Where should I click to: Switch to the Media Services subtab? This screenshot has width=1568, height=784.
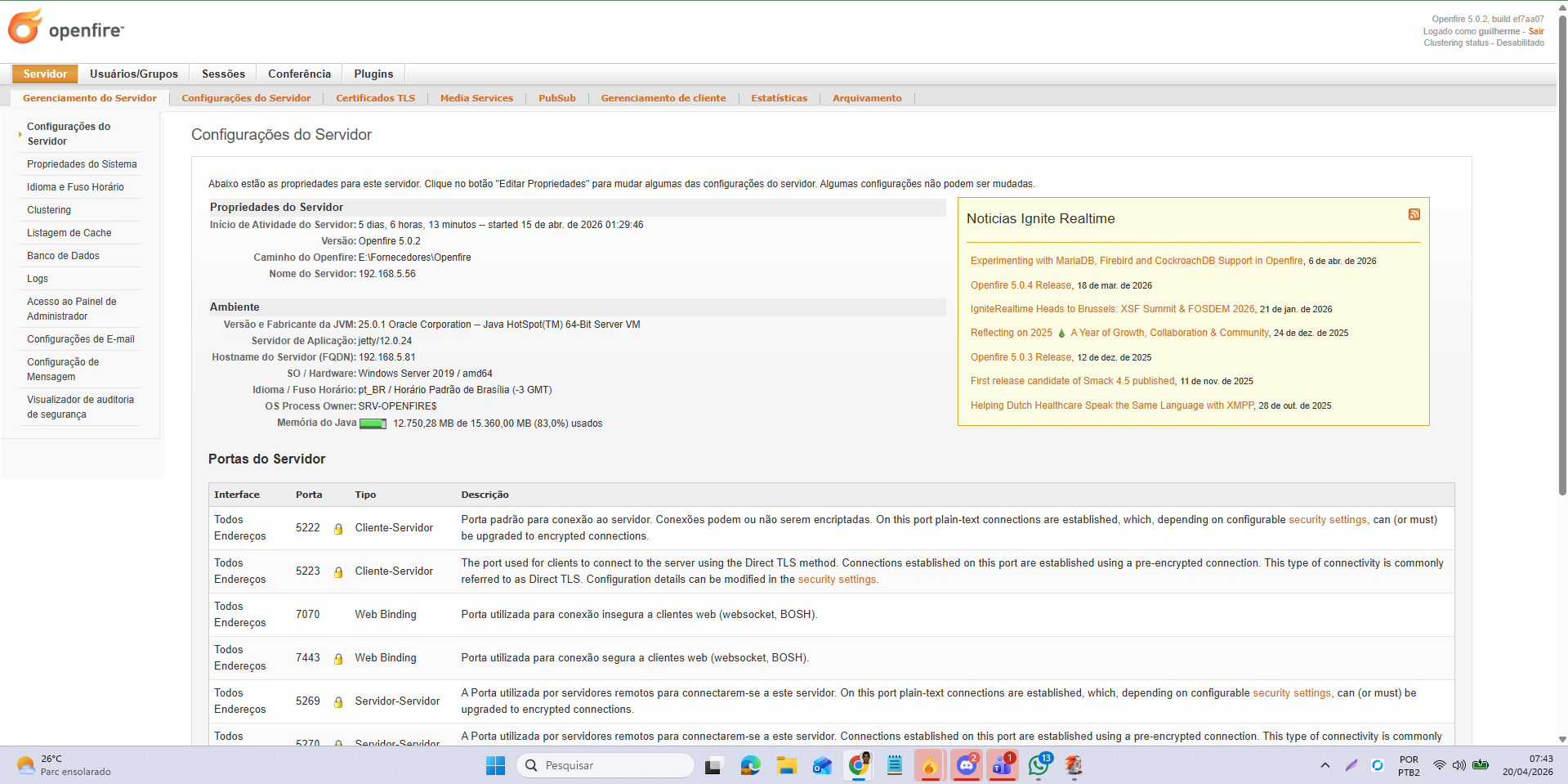[x=476, y=98]
